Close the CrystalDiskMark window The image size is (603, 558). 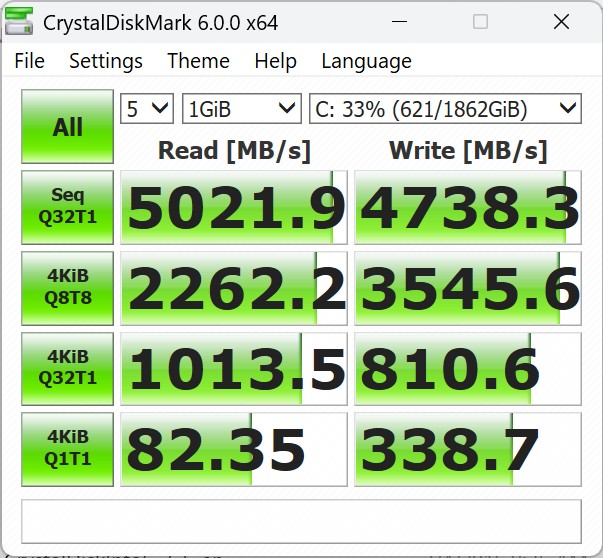point(561,22)
